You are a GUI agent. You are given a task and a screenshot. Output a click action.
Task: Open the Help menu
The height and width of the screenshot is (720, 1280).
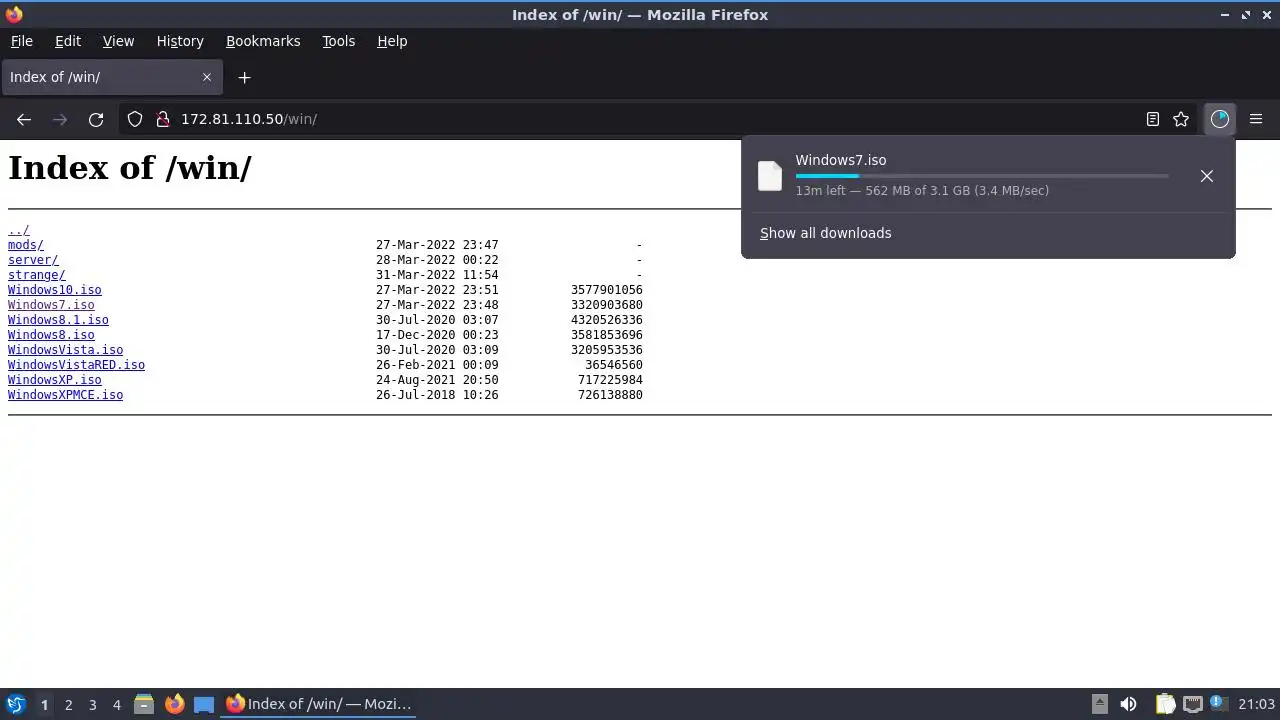pos(392,41)
